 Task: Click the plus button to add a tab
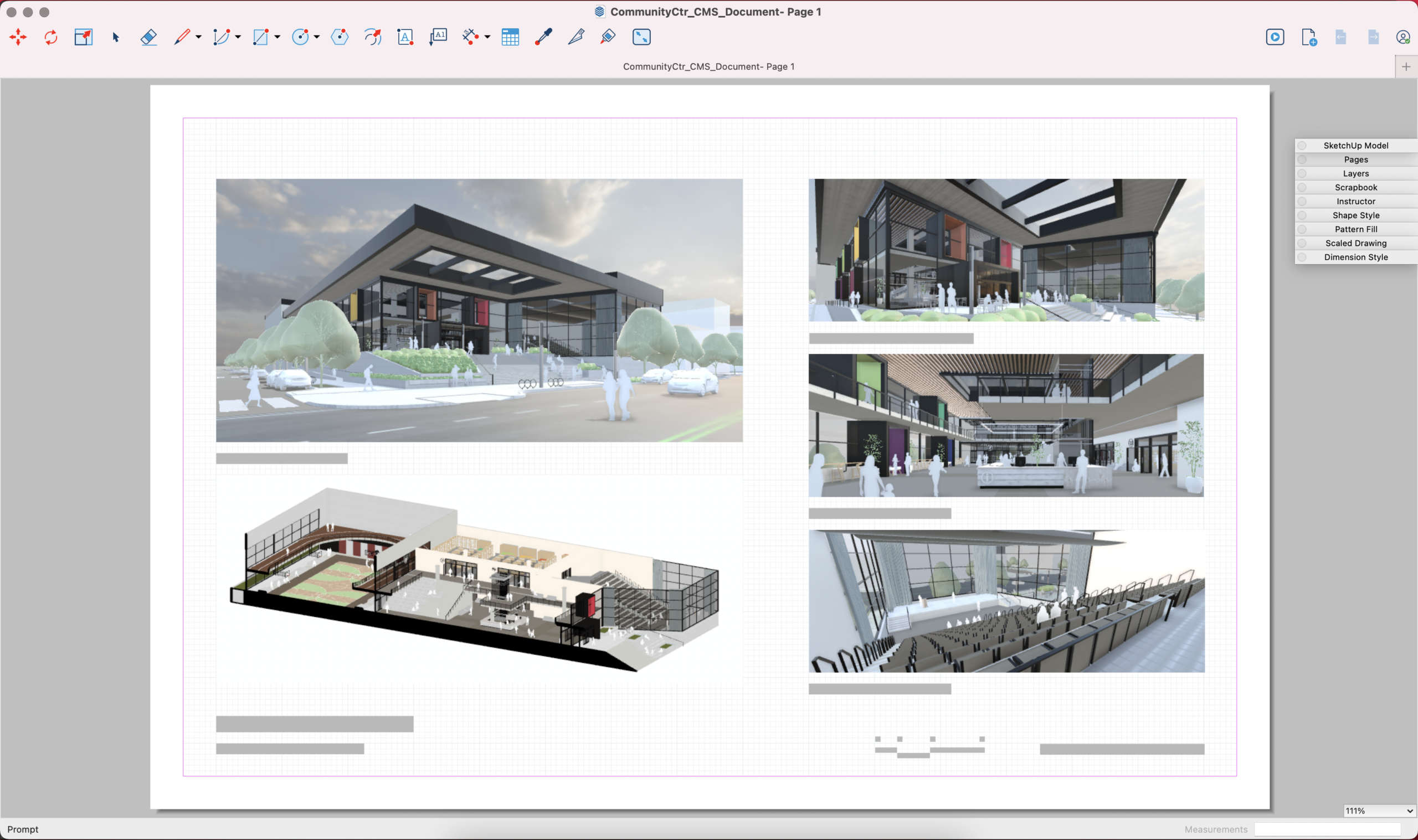tap(1406, 67)
